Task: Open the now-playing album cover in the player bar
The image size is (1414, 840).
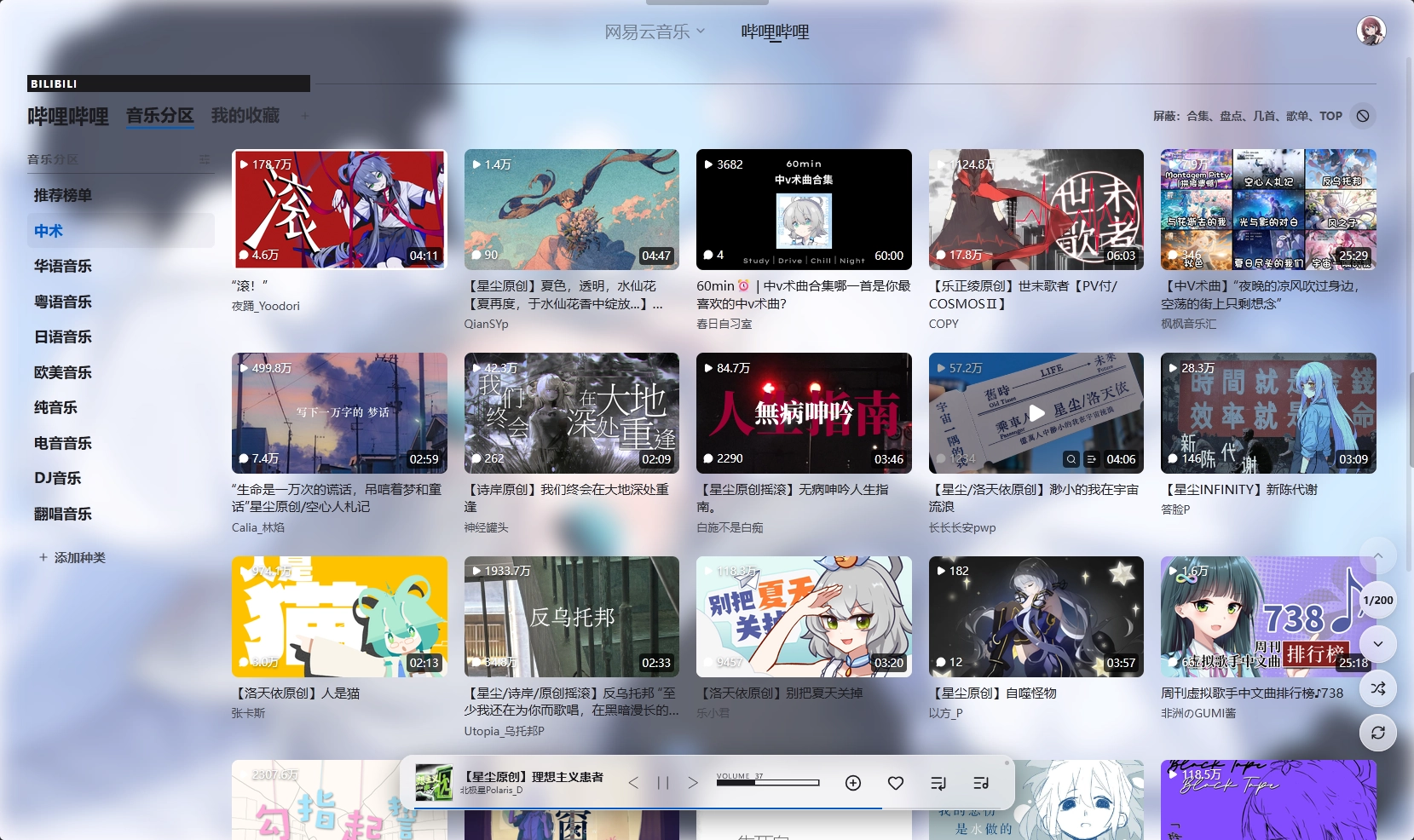Action: [x=434, y=783]
